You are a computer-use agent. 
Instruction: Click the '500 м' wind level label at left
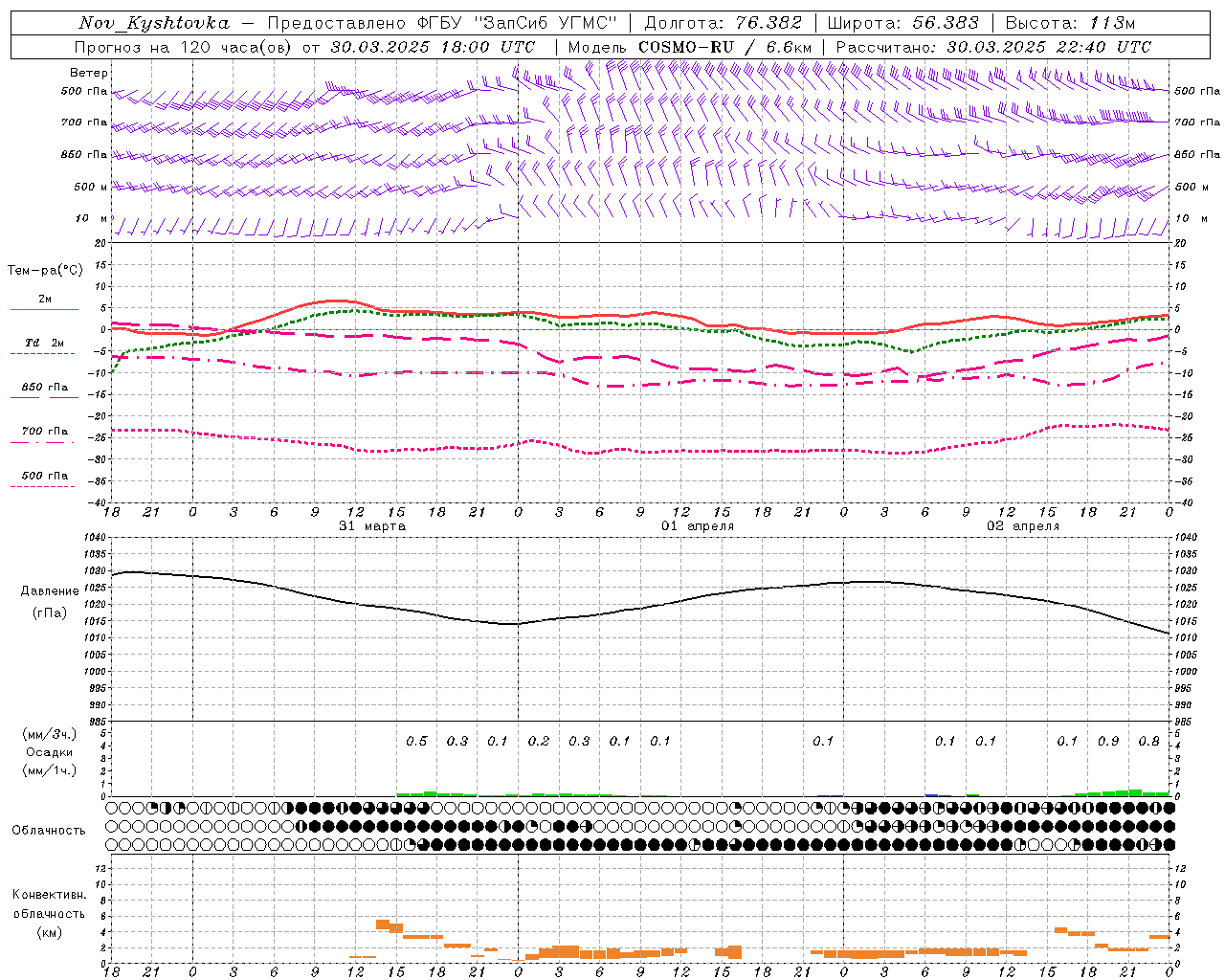(91, 187)
